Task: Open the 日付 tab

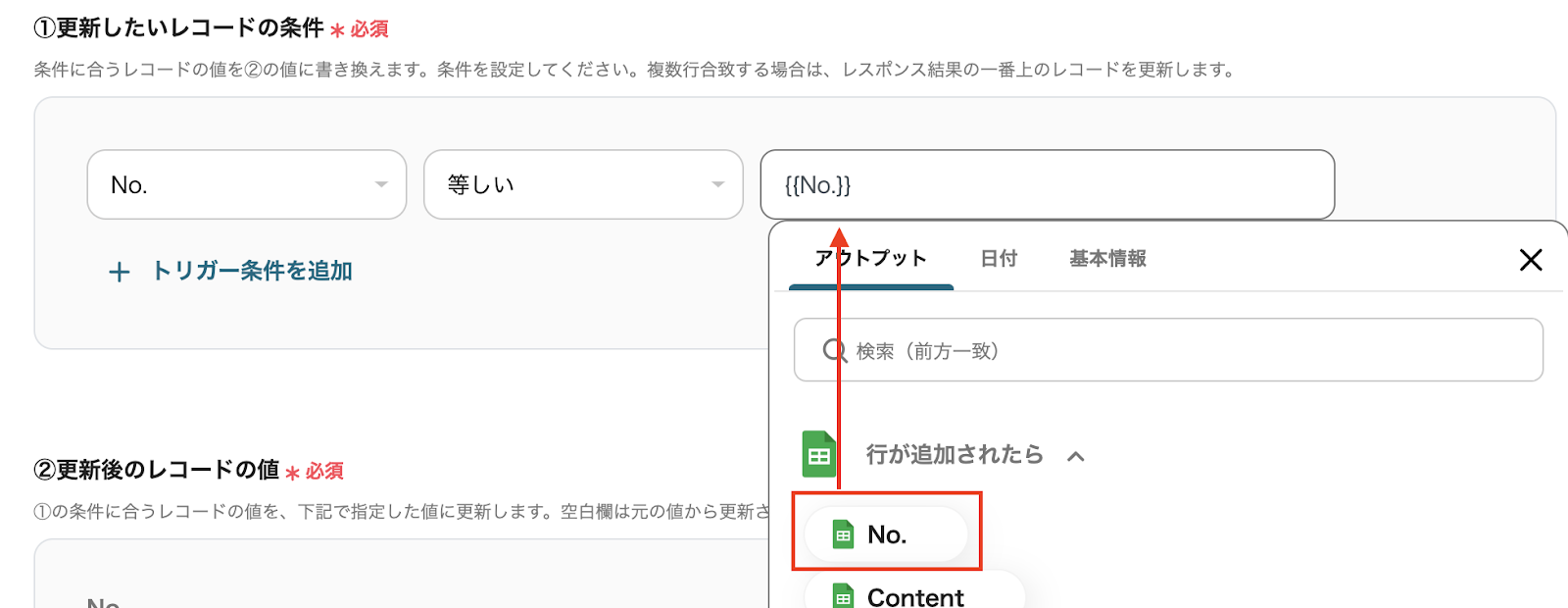Action: [999, 259]
